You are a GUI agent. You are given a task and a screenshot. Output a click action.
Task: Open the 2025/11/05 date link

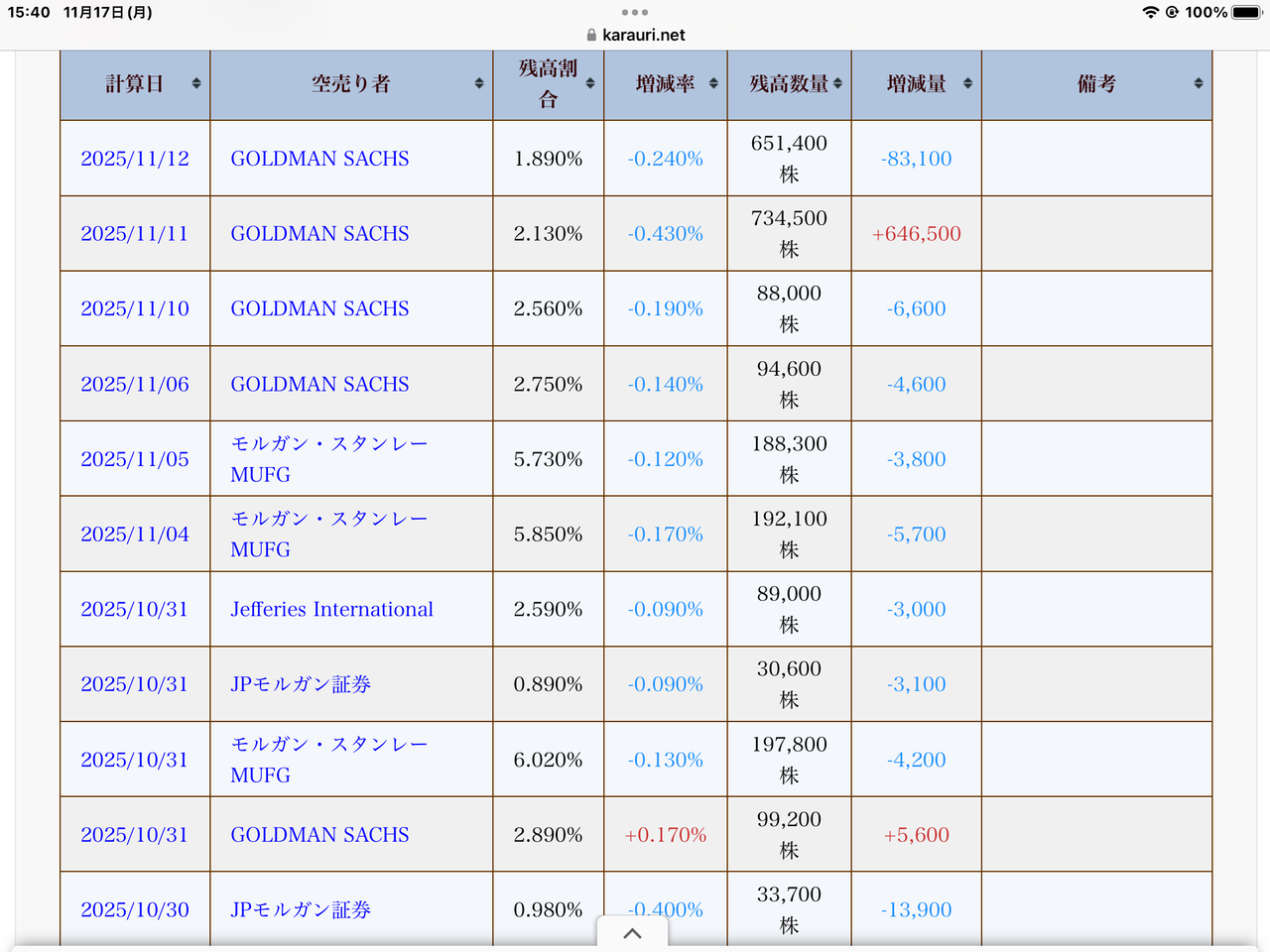coord(135,458)
